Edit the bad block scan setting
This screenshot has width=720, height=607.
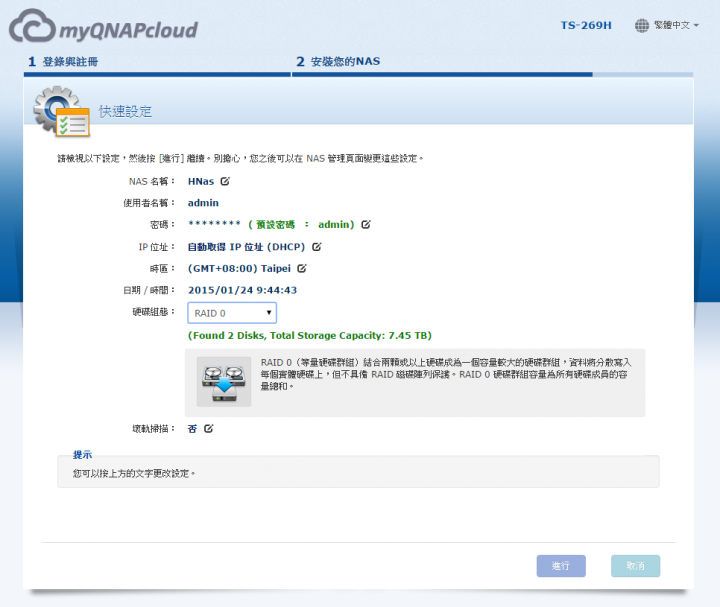point(208,428)
